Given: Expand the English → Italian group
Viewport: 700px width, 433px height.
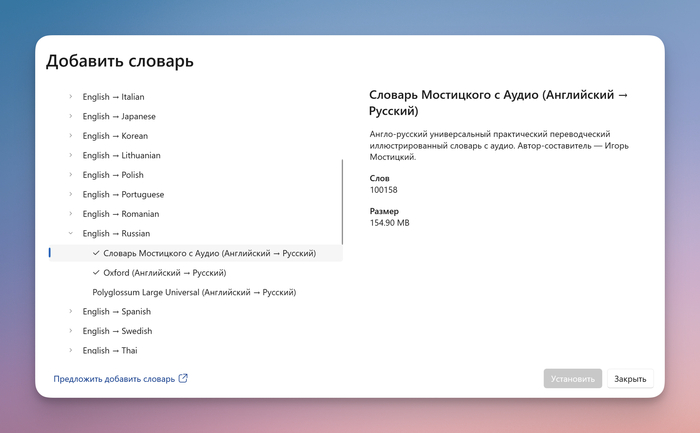Looking at the screenshot, I should 70,97.
